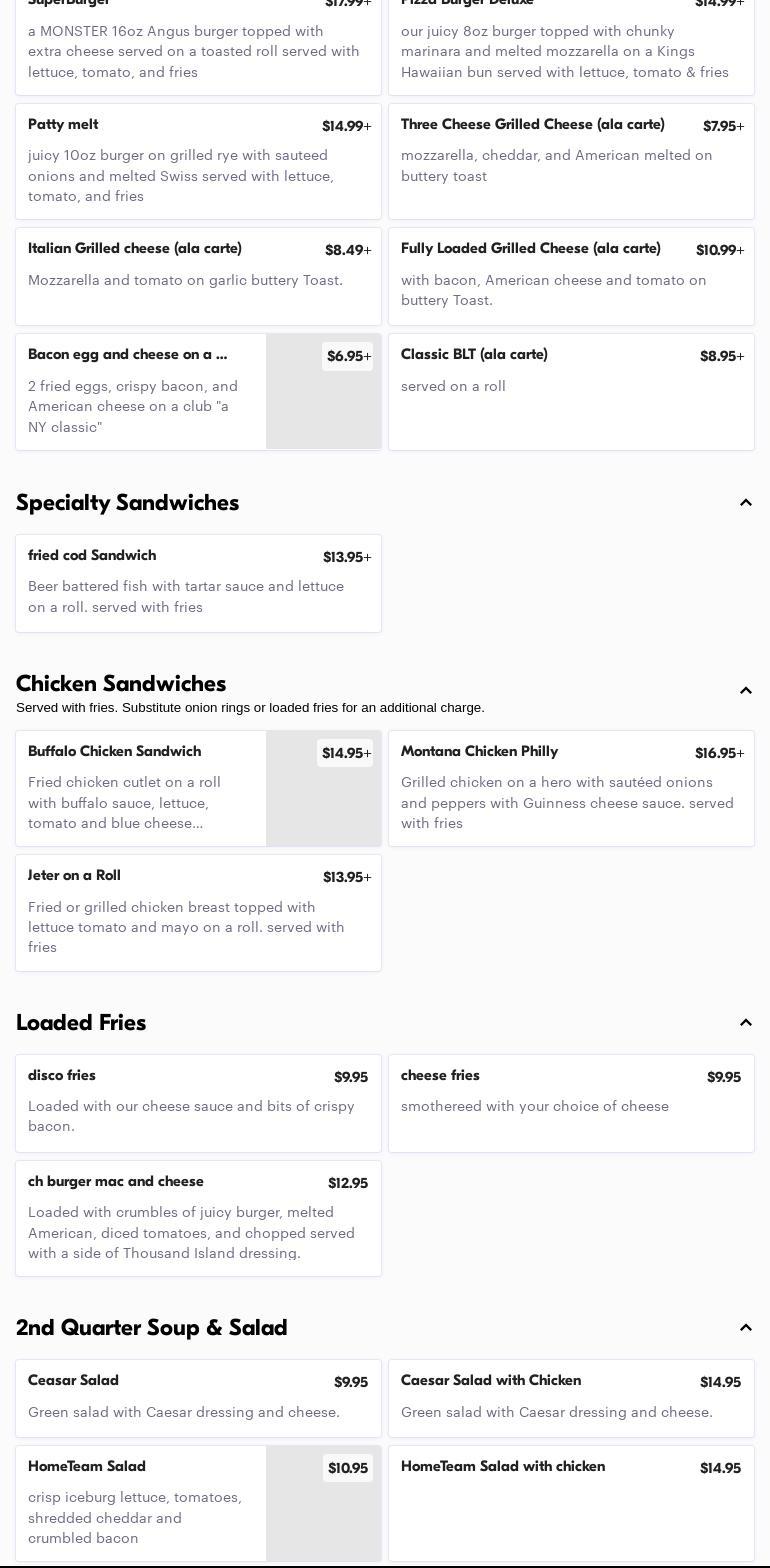Open Montana Chicken Philly details
Image resolution: width=770 pixels, height=1568 pixels.
[x=571, y=788]
